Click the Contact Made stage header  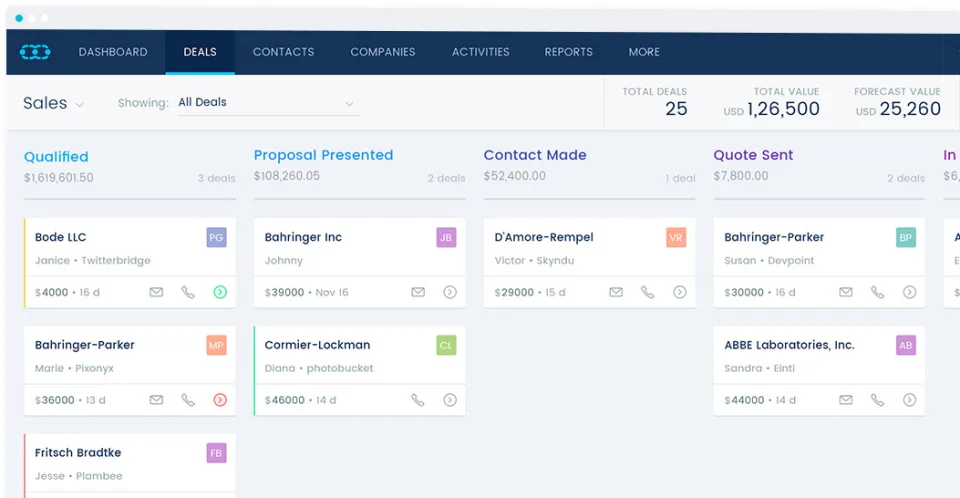[x=535, y=156]
